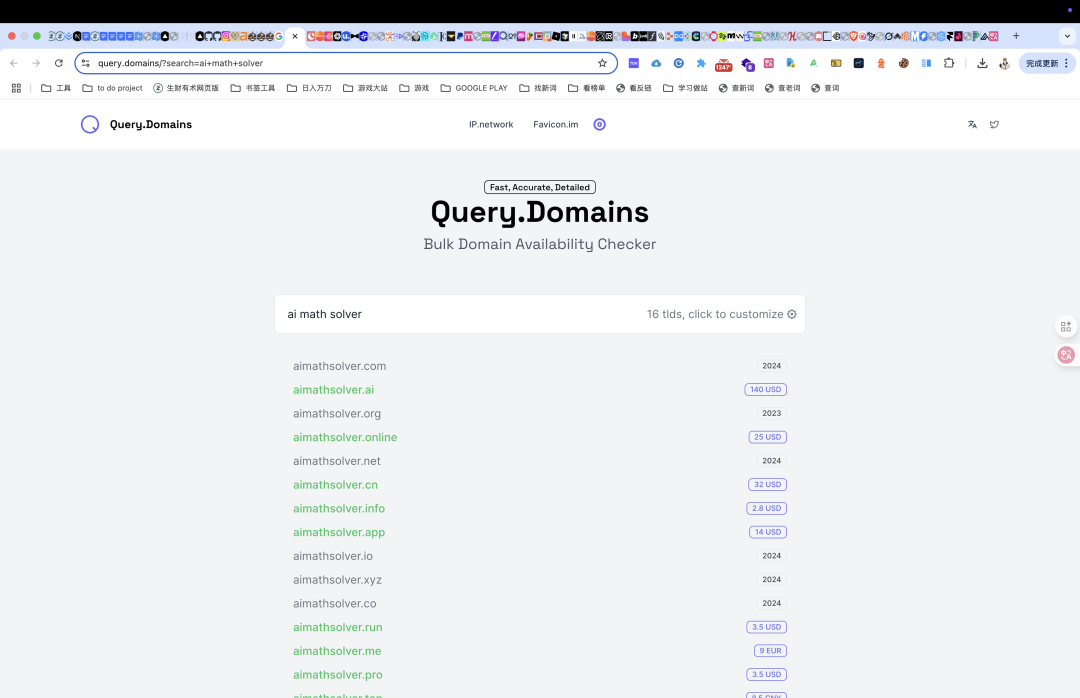Open the 找新词 bookmarks folder
Screen dimensions: 1080x698
(x=538, y=88)
